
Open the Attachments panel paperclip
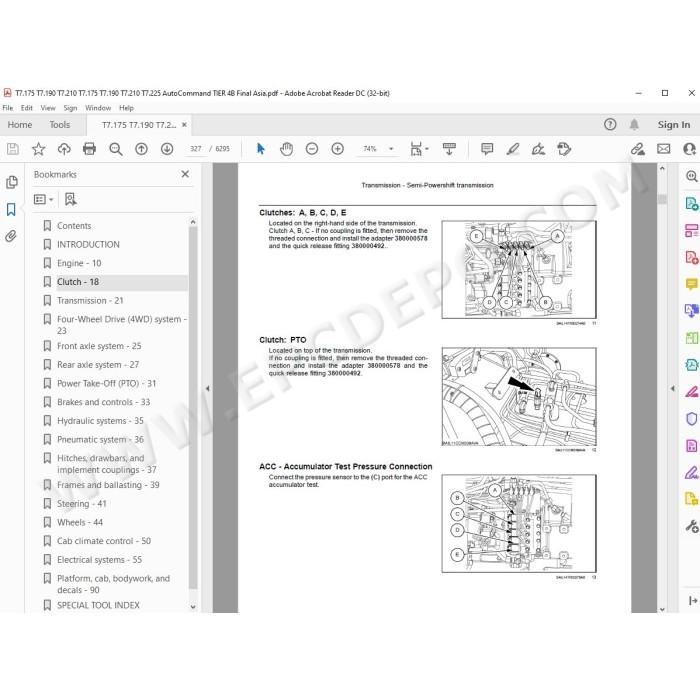pos(11,236)
